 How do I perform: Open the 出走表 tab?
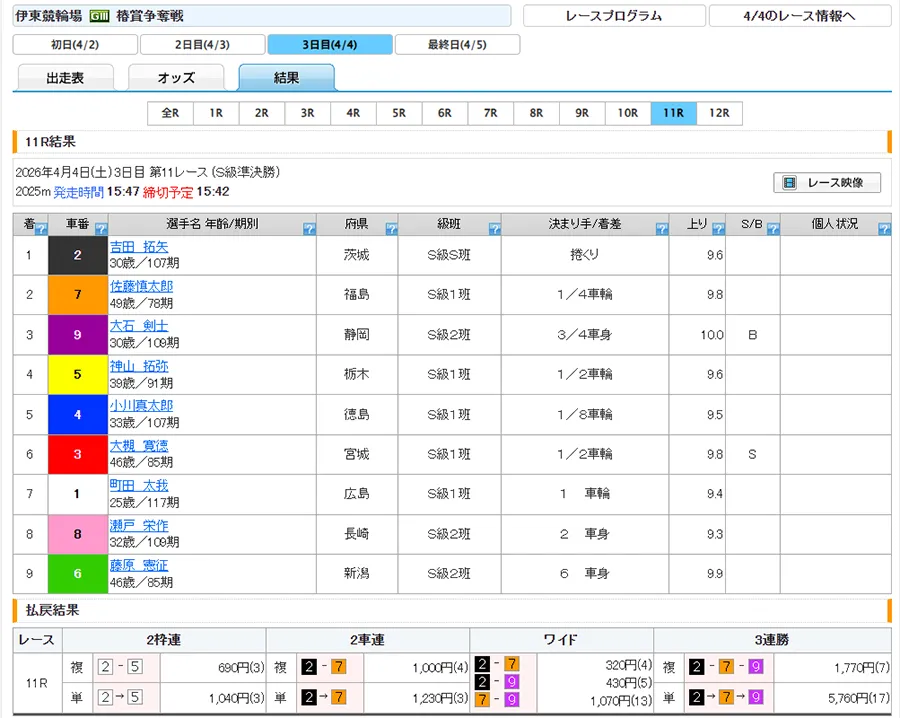point(66,78)
